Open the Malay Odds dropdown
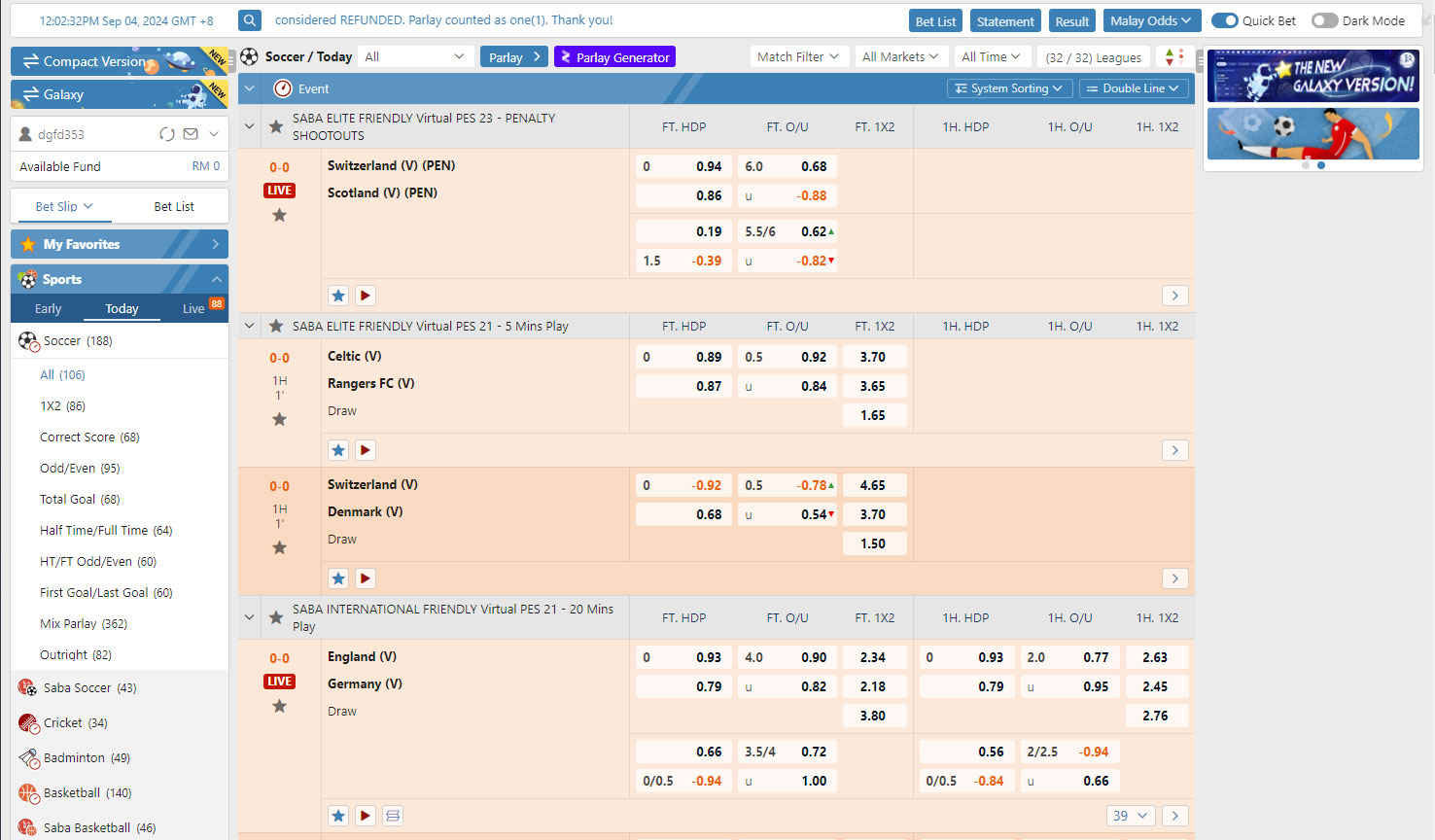 1151,20
